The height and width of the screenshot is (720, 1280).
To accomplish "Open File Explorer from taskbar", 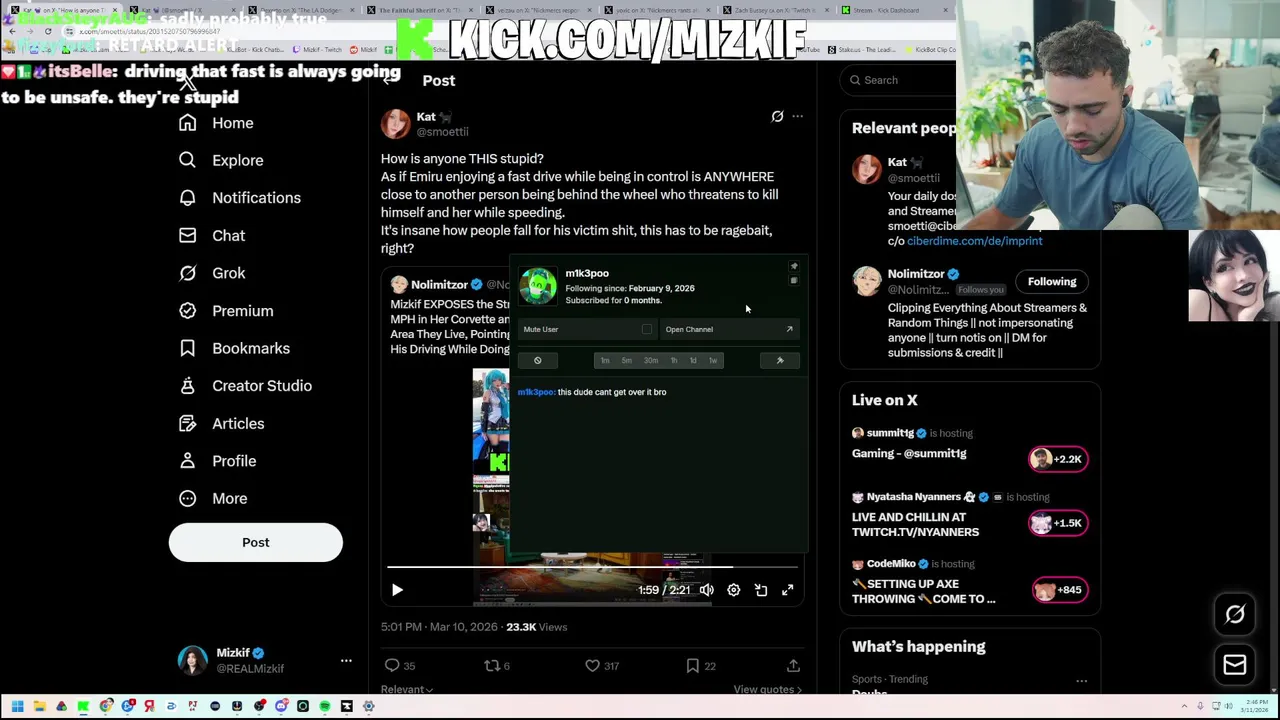I will click(40, 707).
